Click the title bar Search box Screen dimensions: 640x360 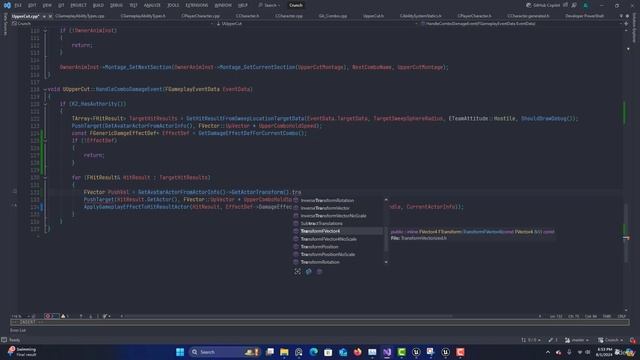269,5
